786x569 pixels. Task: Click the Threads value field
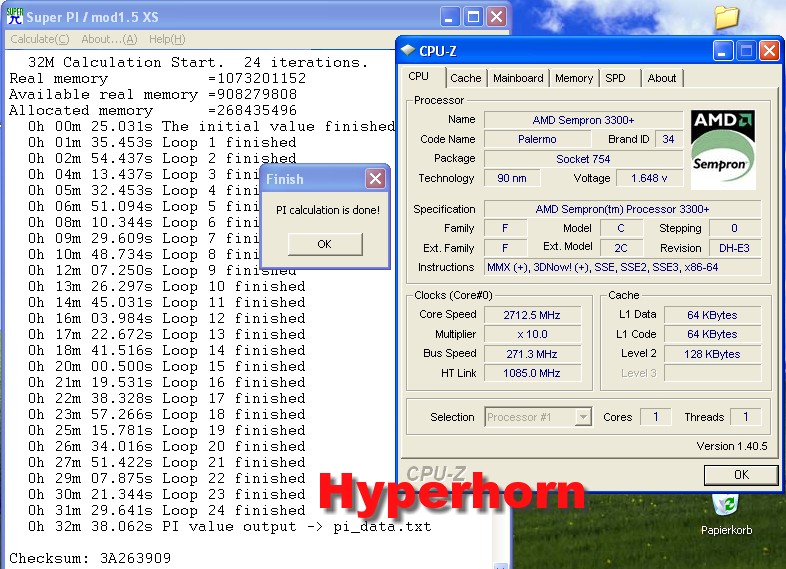(x=746, y=417)
